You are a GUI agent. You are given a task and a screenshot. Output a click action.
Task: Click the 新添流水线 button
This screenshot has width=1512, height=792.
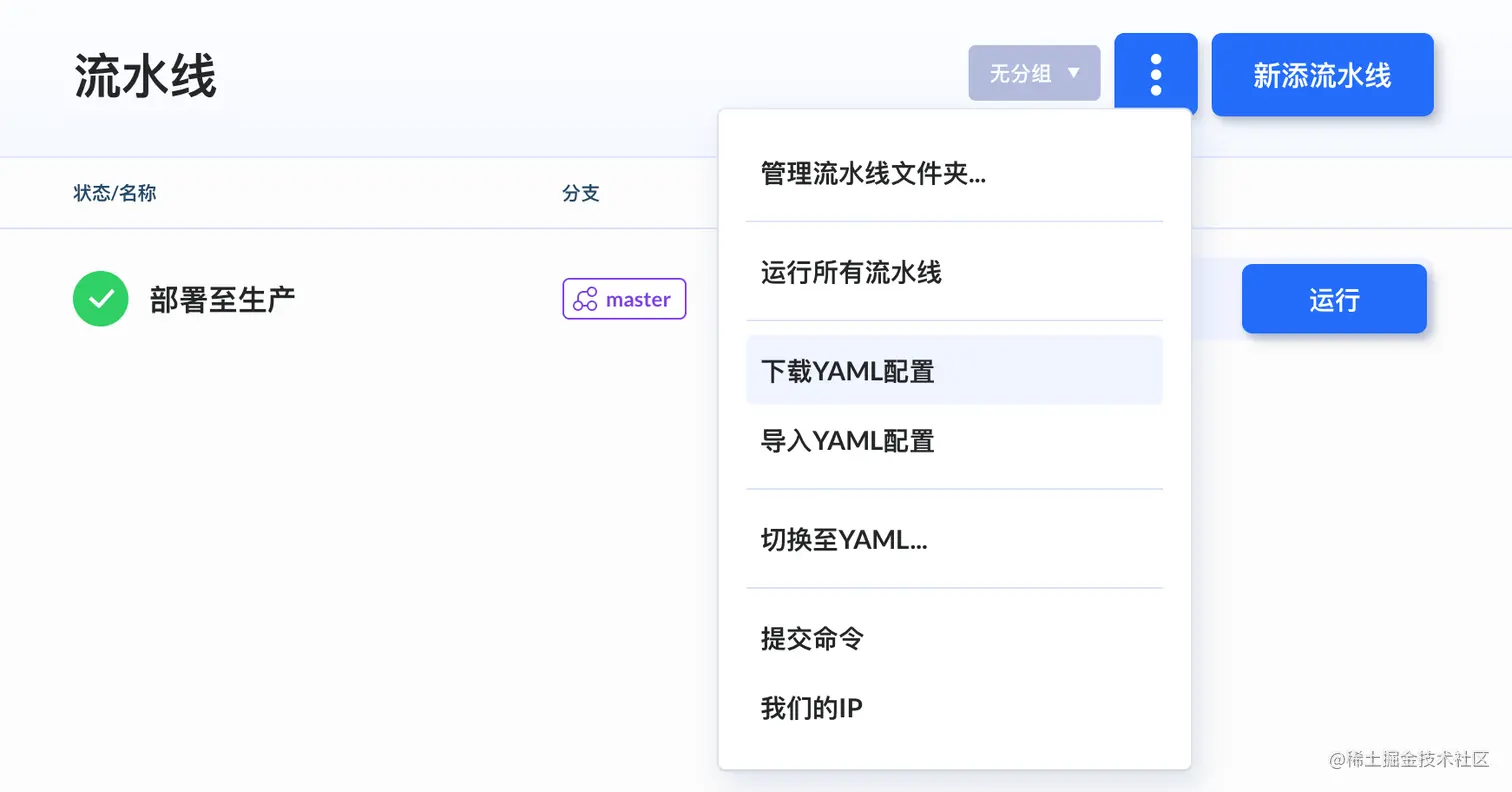(x=1323, y=75)
